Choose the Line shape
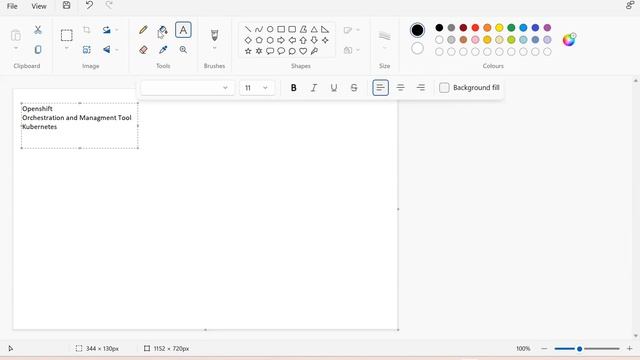 248,29
